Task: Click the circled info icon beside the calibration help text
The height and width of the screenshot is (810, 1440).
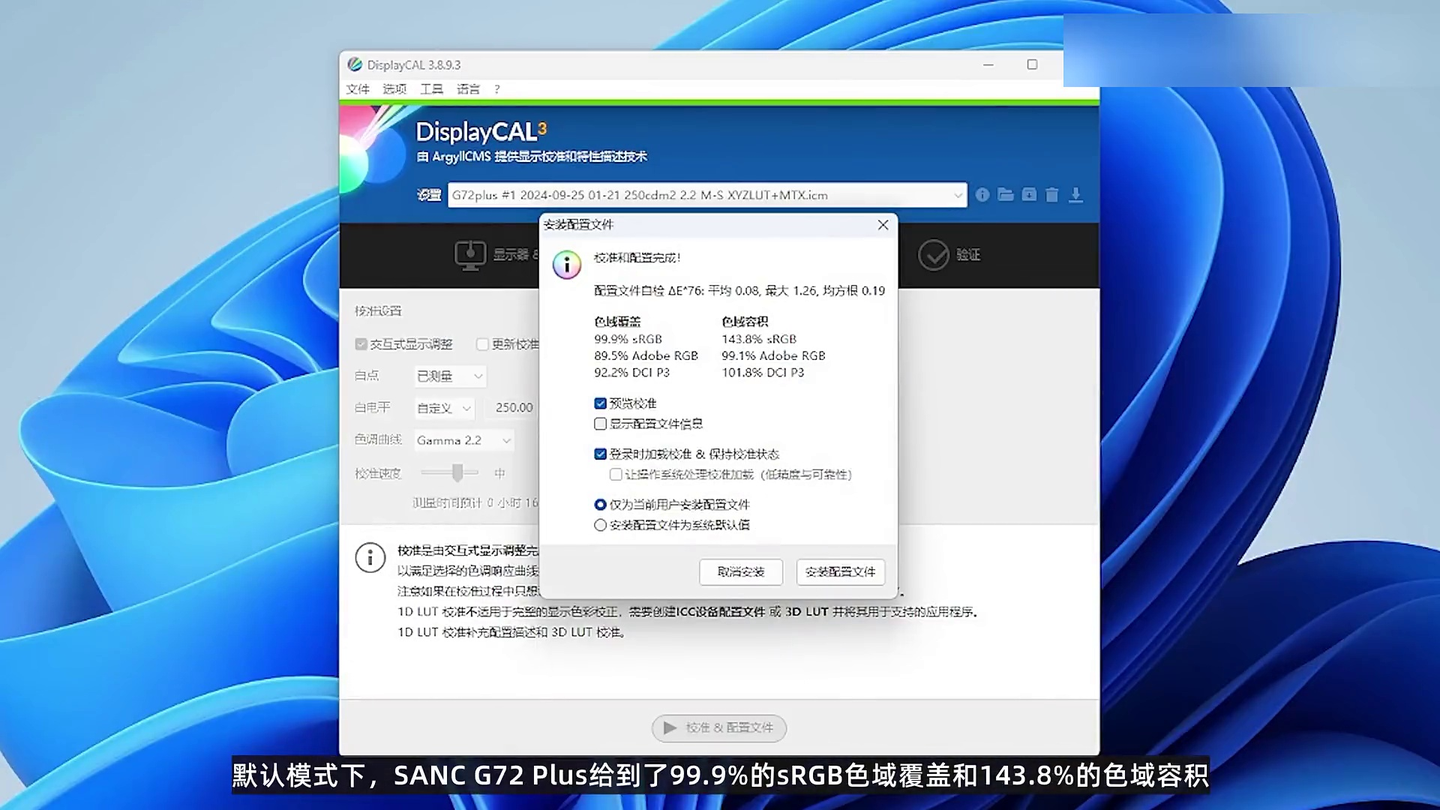Action: point(370,558)
